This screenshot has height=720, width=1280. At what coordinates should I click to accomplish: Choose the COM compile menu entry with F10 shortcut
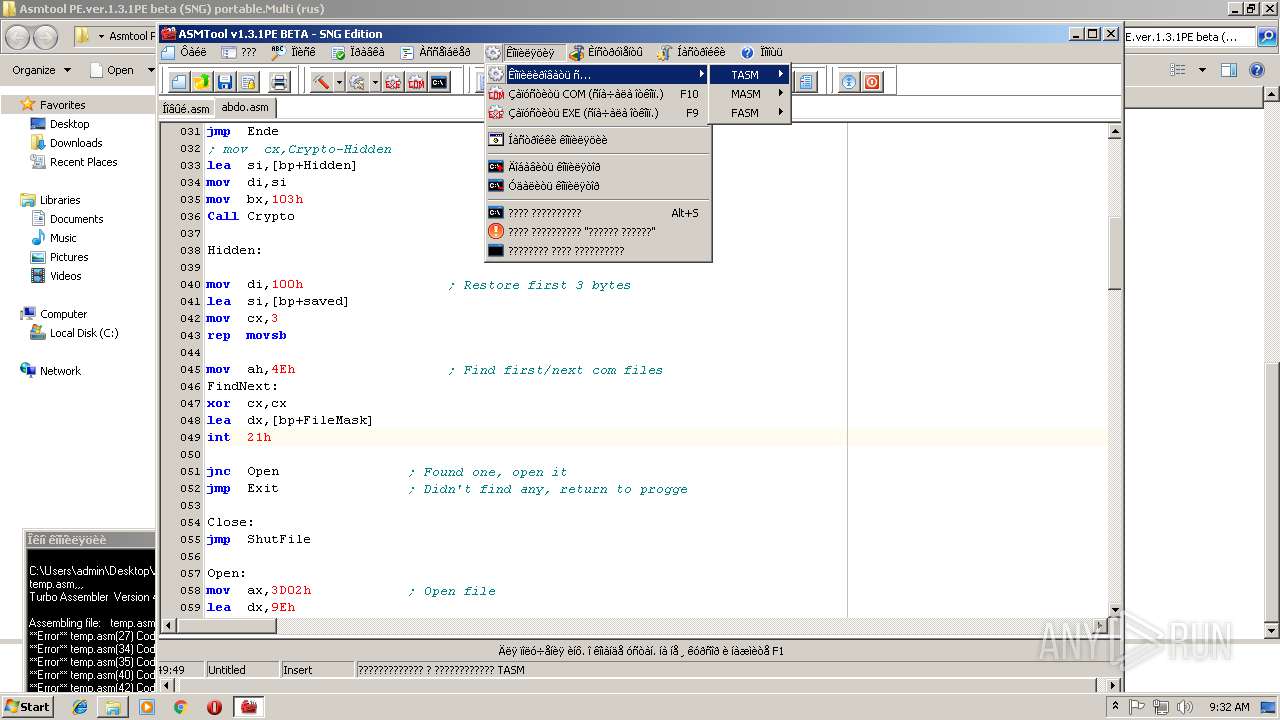click(x=597, y=94)
